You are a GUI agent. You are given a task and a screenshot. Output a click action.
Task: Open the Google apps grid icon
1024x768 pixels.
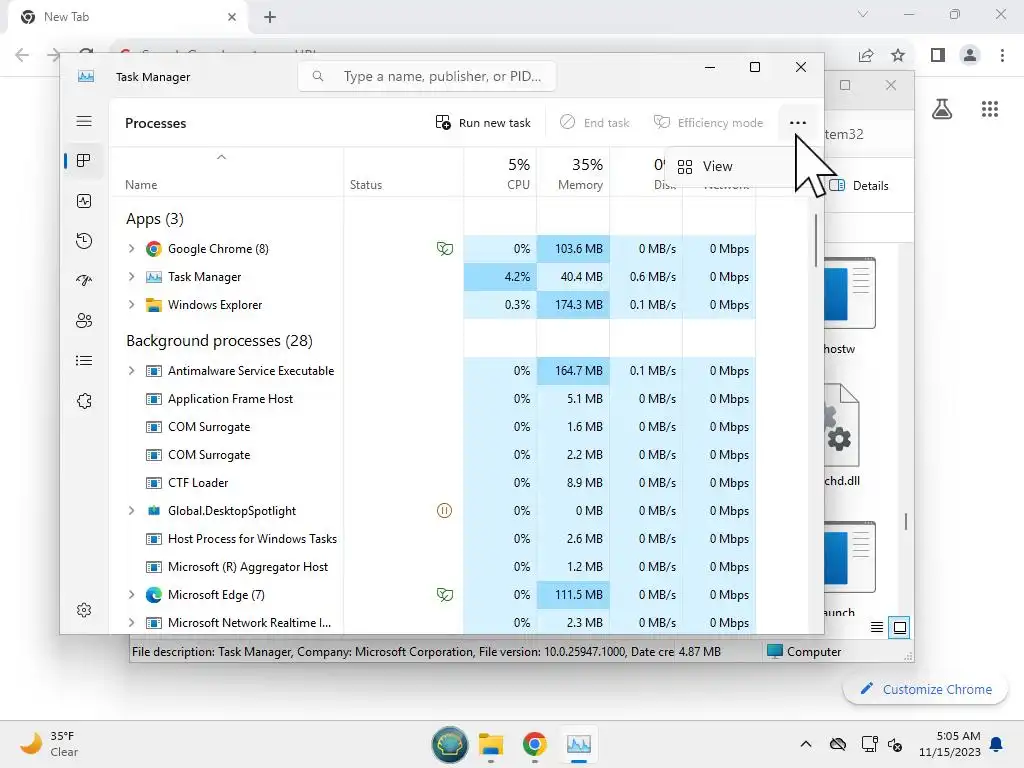[x=990, y=109]
